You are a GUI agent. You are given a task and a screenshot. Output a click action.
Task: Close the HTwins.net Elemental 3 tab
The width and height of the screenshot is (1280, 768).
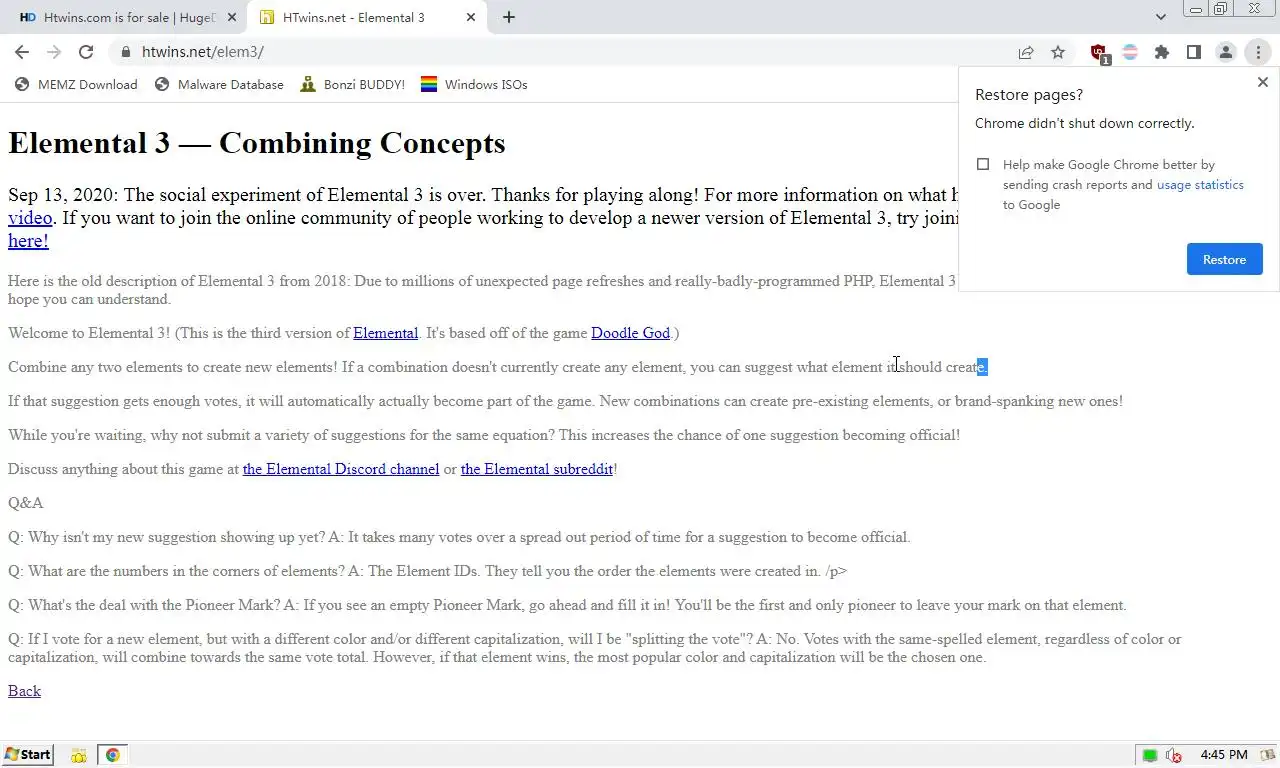[x=471, y=17]
